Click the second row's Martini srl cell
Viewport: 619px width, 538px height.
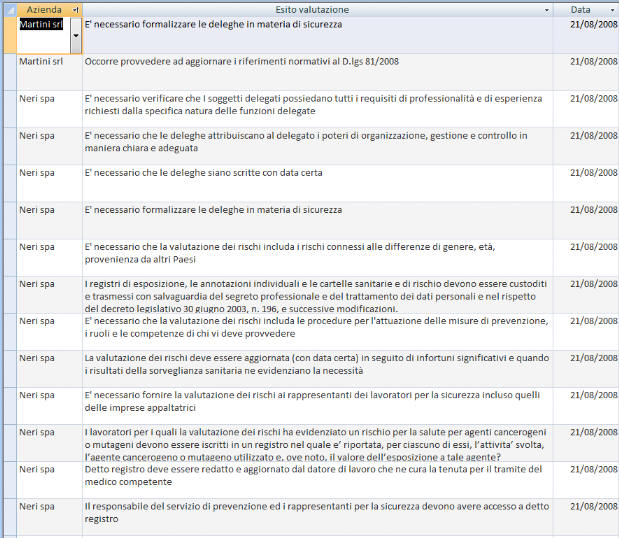(41, 61)
